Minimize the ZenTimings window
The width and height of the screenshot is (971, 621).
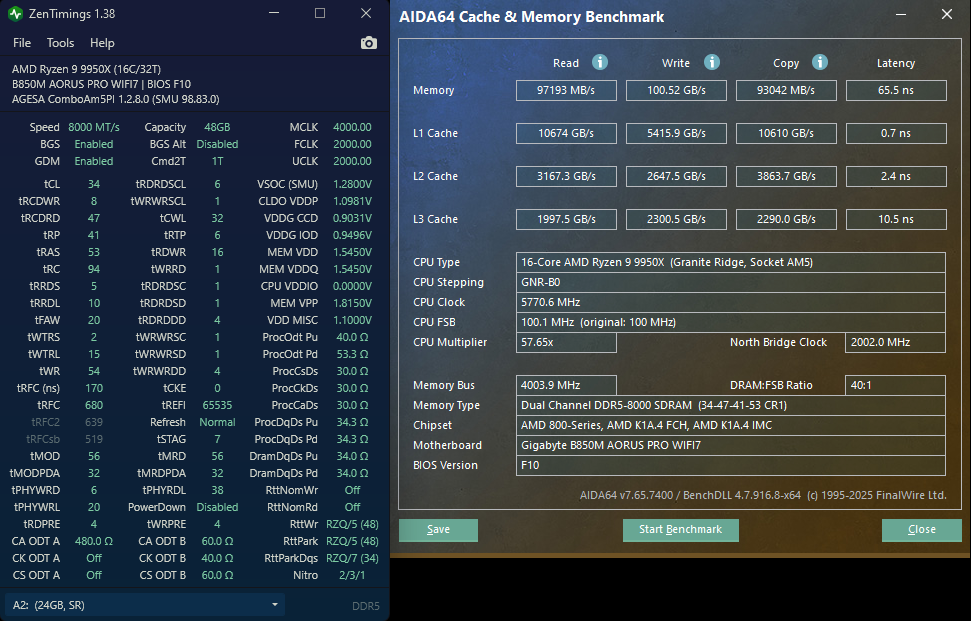tap(274, 13)
